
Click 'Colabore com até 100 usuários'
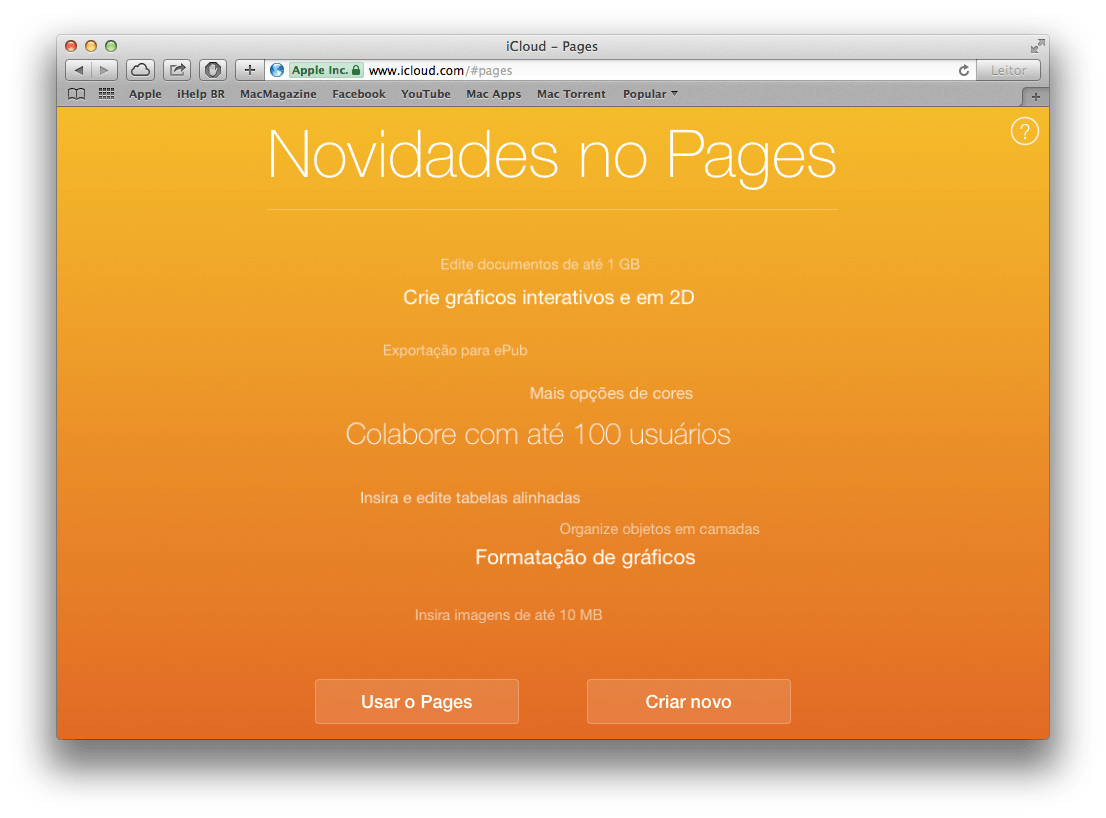coord(537,434)
